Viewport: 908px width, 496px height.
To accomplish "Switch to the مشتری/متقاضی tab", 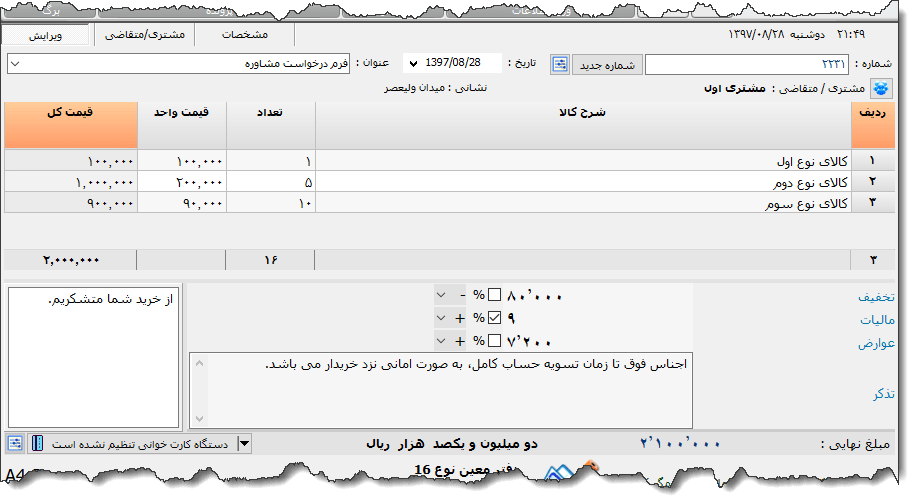I will click(145, 35).
